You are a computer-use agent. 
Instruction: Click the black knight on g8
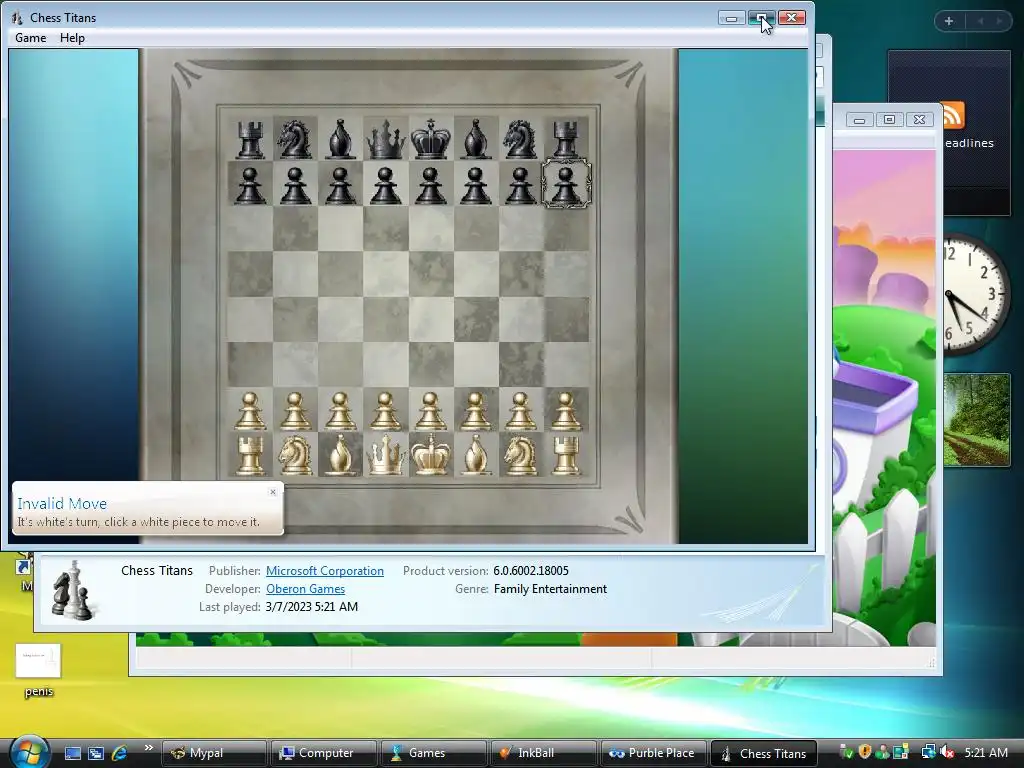coord(520,139)
